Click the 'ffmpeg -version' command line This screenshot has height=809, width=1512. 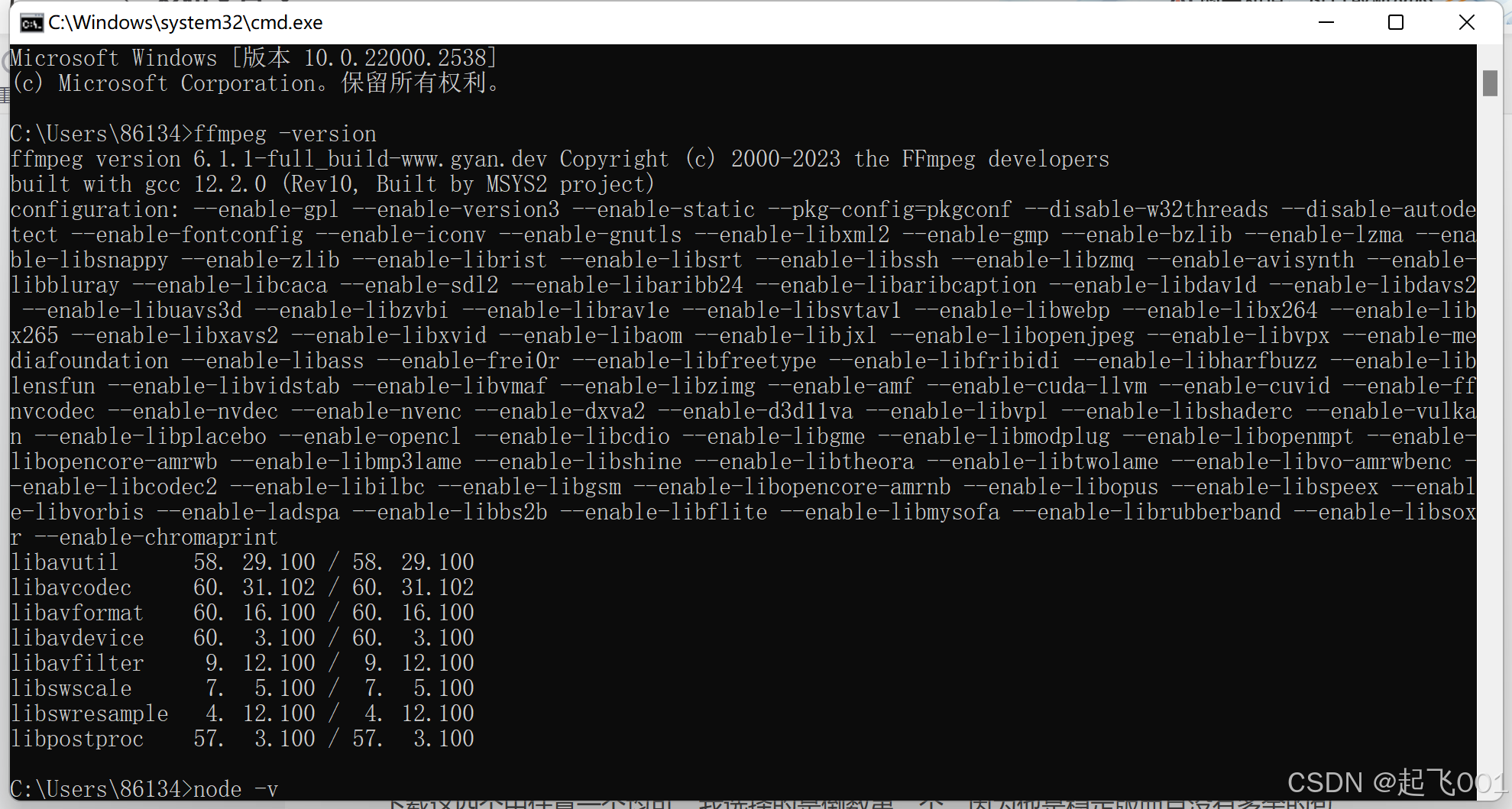[x=193, y=134]
